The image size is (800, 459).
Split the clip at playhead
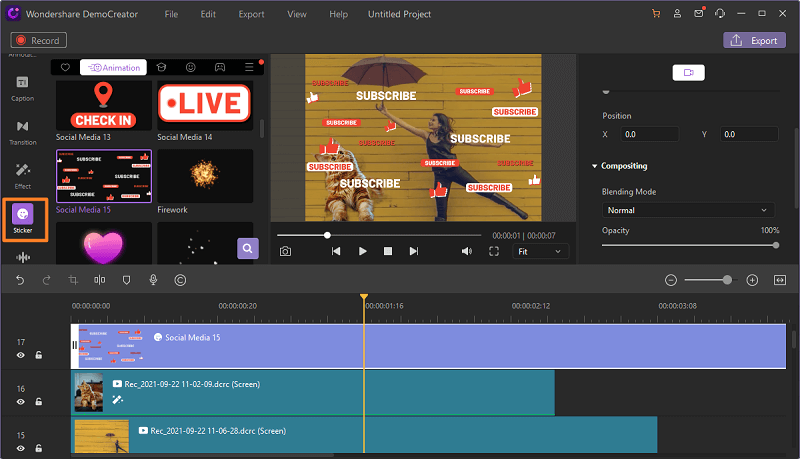99,280
